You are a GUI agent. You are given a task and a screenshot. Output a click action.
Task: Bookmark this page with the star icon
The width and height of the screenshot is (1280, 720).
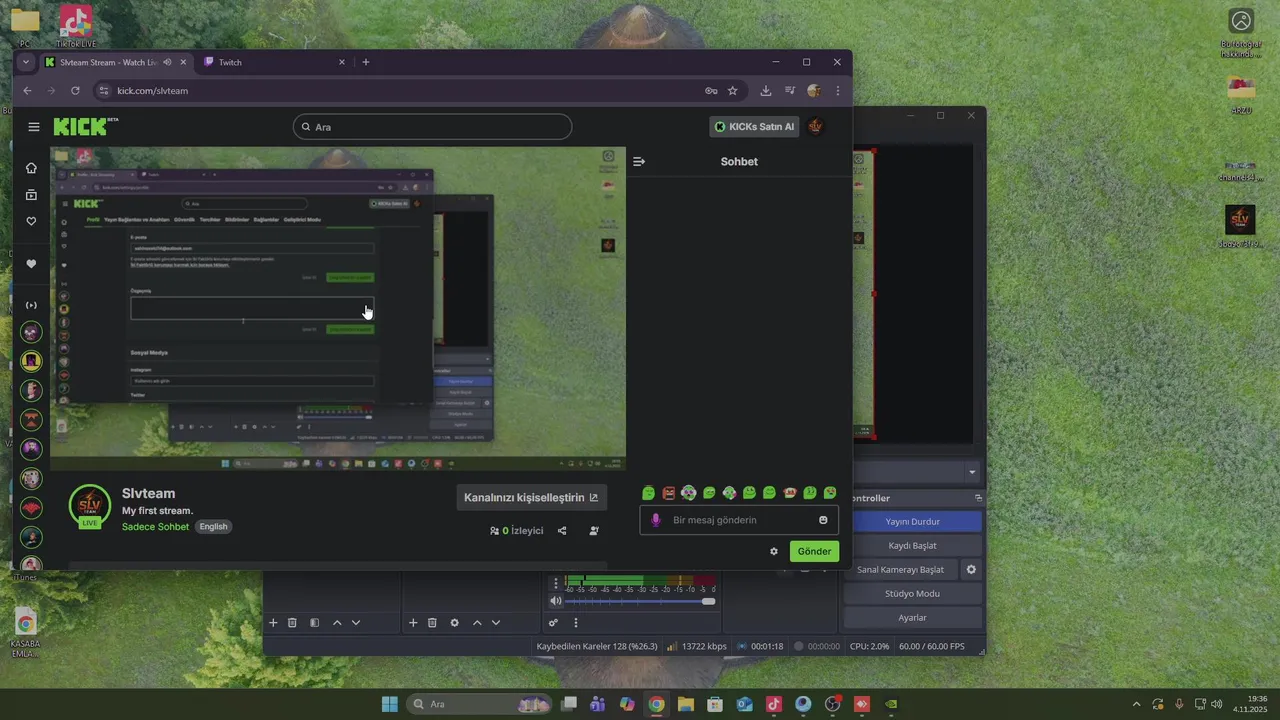(733, 90)
